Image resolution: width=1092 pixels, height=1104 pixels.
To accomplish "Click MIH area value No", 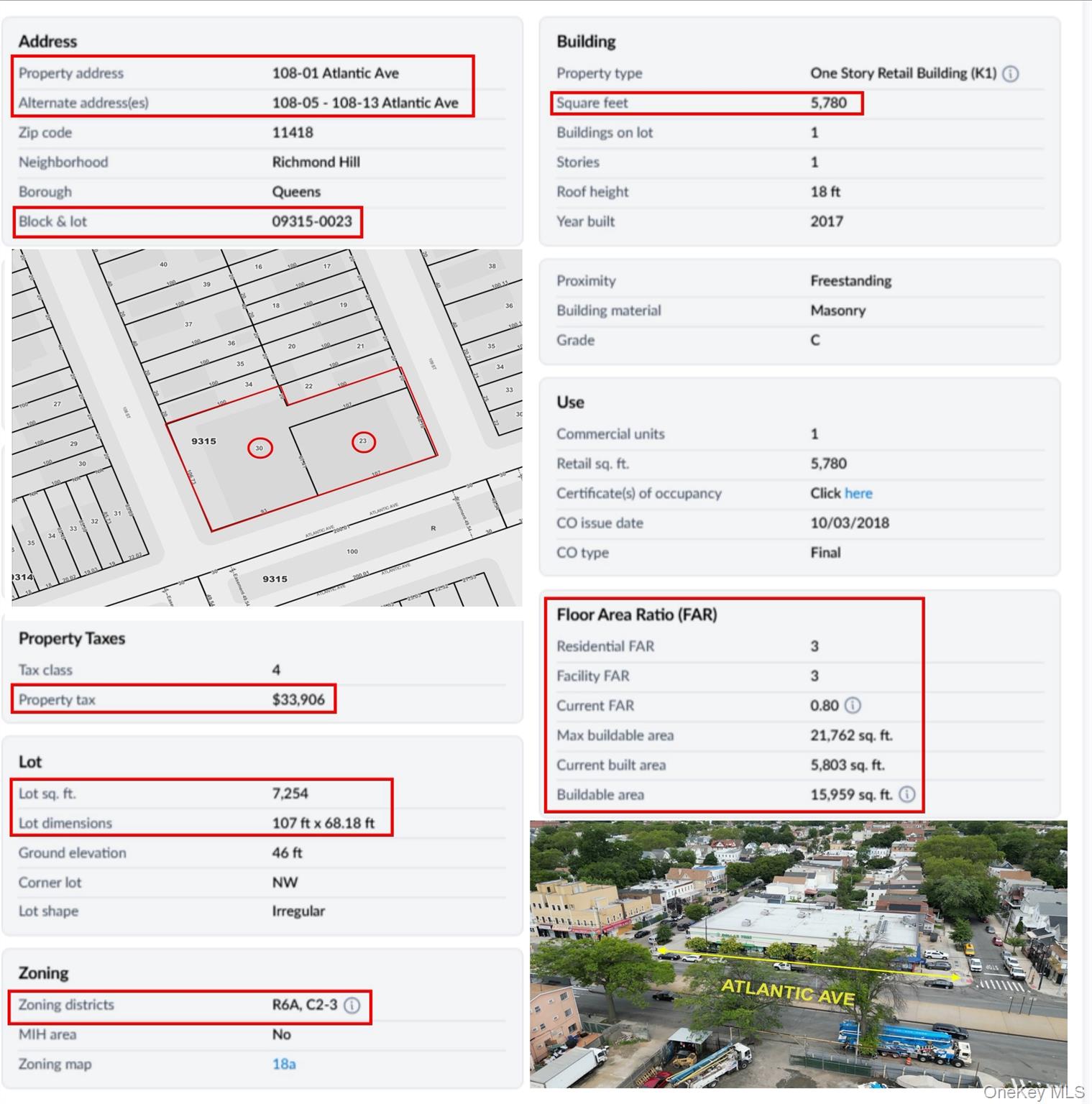I will (x=281, y=1034).
